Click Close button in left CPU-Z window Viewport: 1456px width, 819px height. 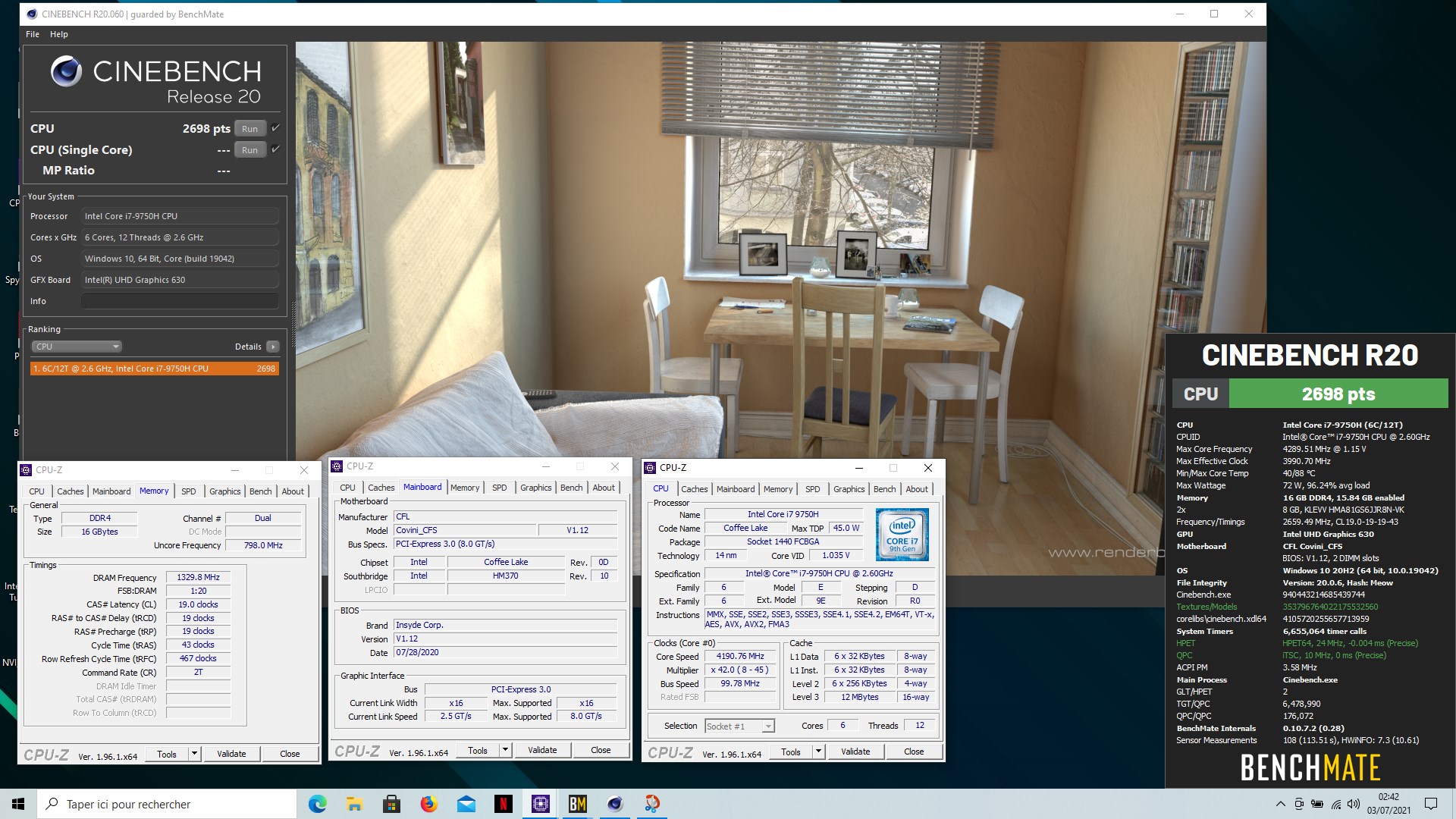click(290, 754)
